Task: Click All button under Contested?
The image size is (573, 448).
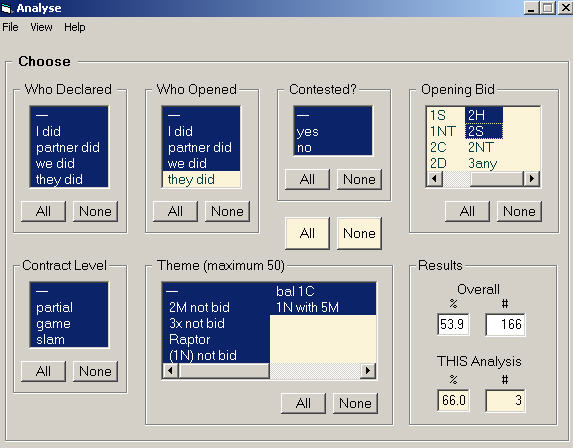Action: pos(307,179)
